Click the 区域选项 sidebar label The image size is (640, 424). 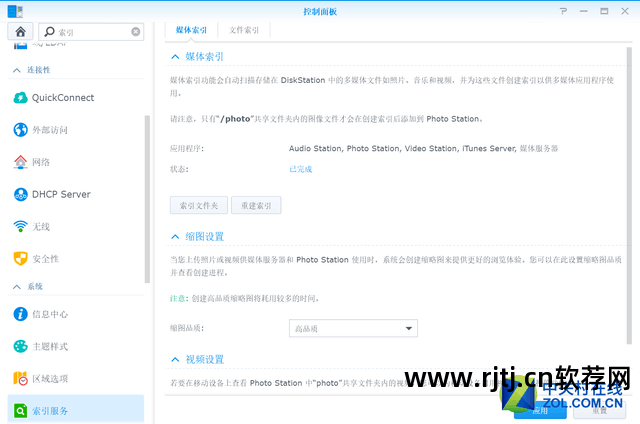pos(50,378)
